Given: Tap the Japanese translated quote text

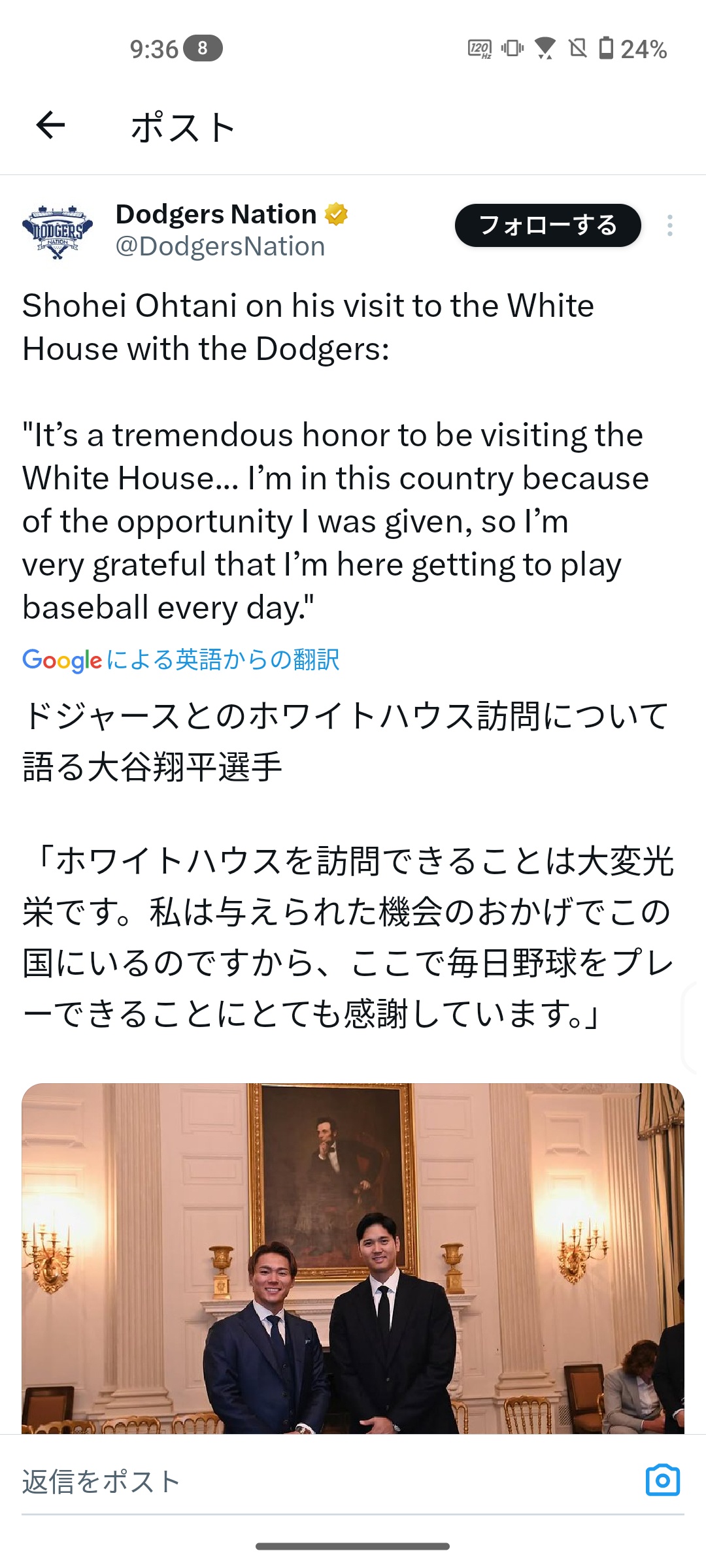Looking at the screenshot, I should [x=346, y=938].
